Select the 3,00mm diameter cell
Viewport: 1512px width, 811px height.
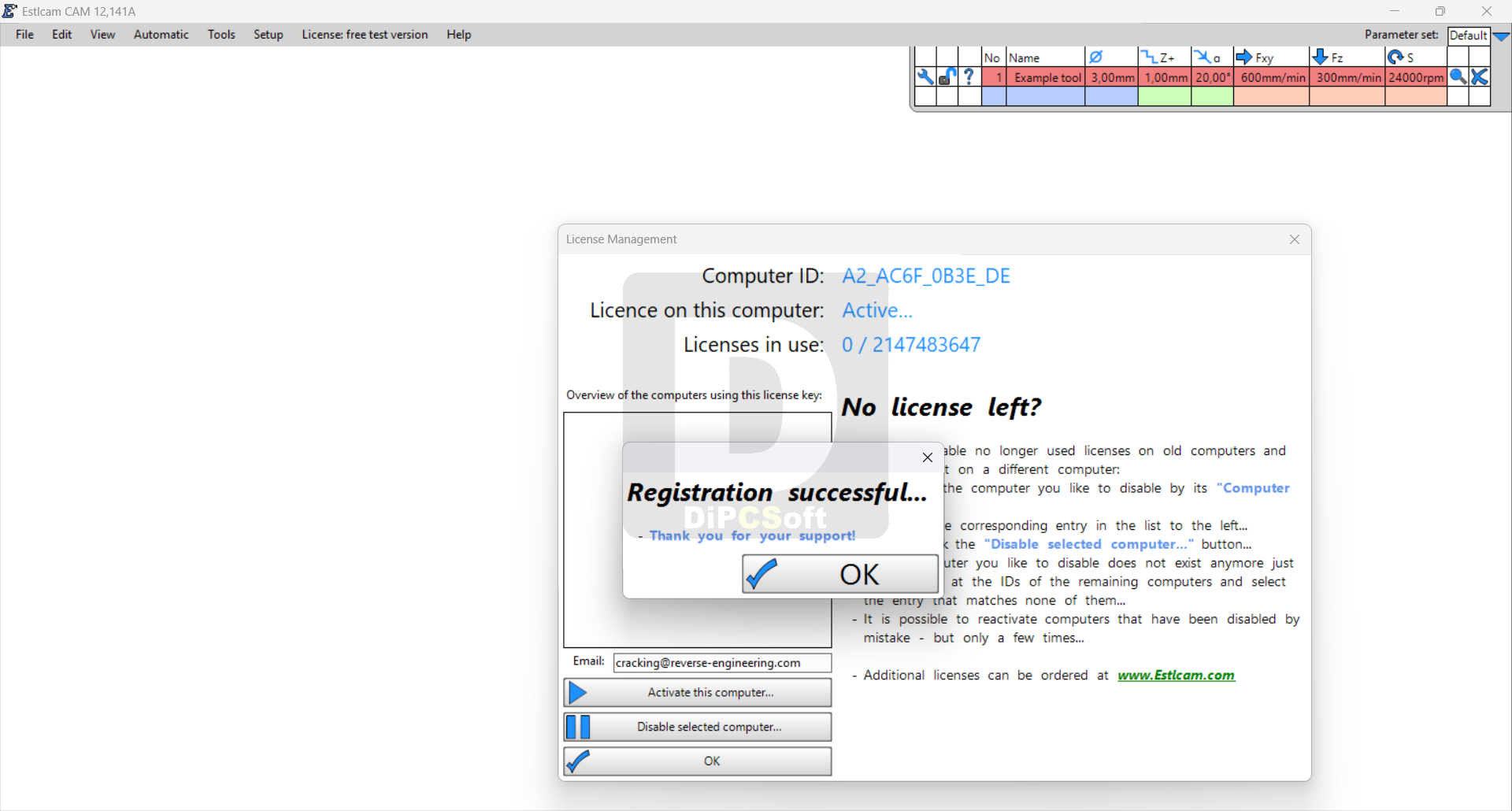click(1111, 77)
